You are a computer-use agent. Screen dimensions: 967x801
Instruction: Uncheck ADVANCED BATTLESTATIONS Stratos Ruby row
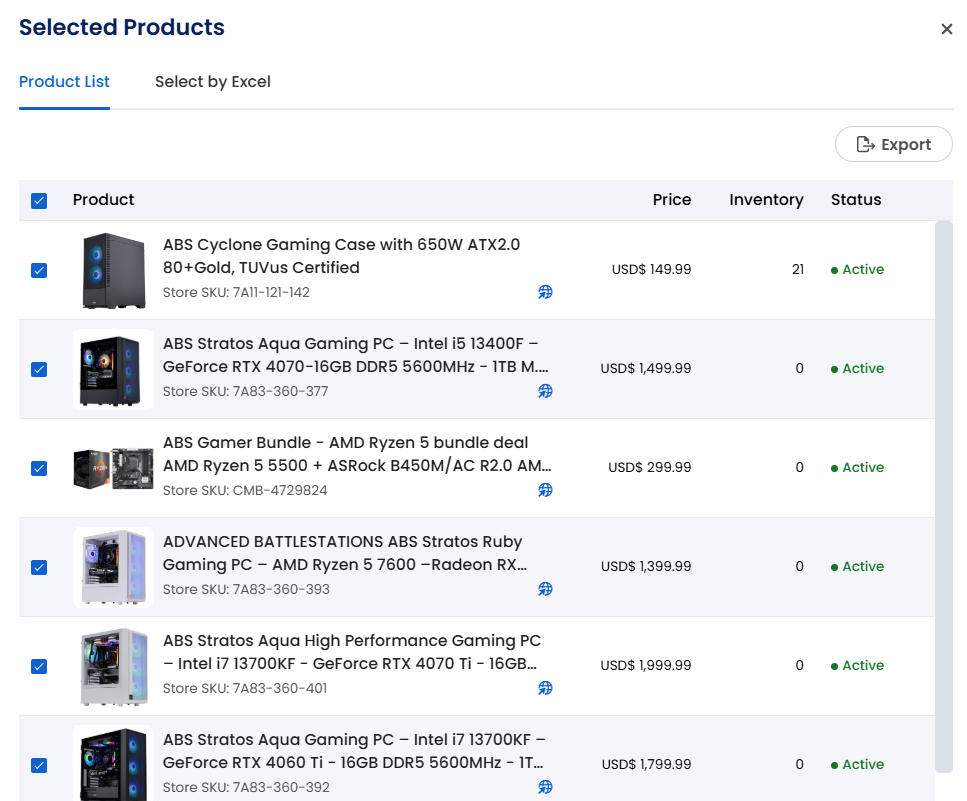pyautogui.click(x=39, y=567)
